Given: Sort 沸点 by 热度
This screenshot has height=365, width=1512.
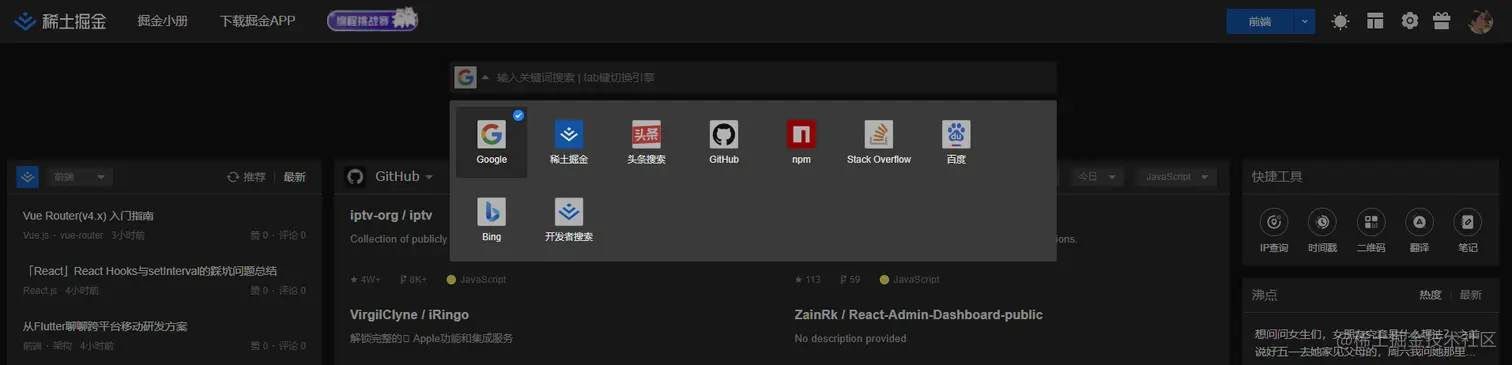Looking at the screenshot, I should coord(1430,295).
